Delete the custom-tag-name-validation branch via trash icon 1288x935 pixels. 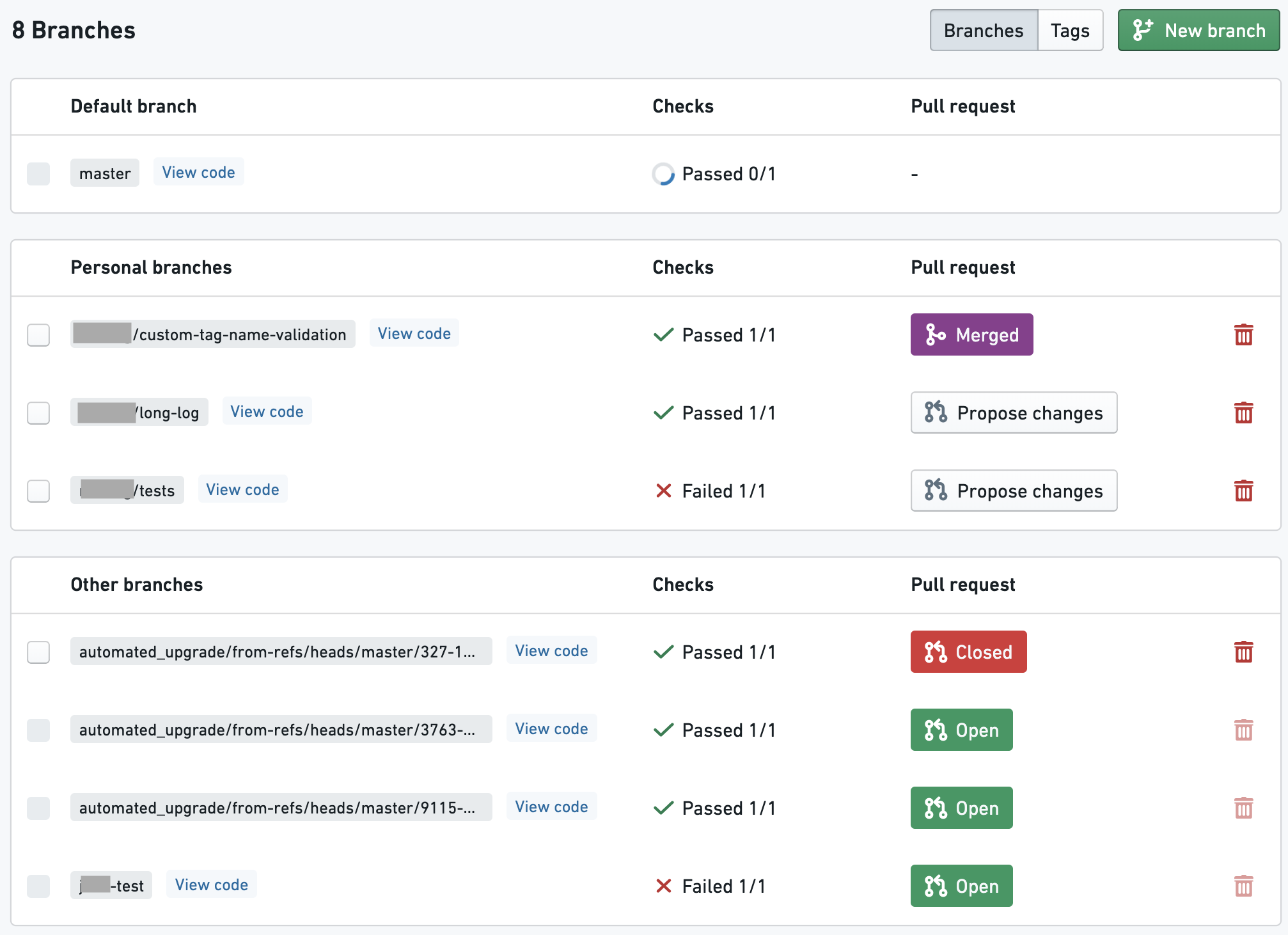[1243, 334]
